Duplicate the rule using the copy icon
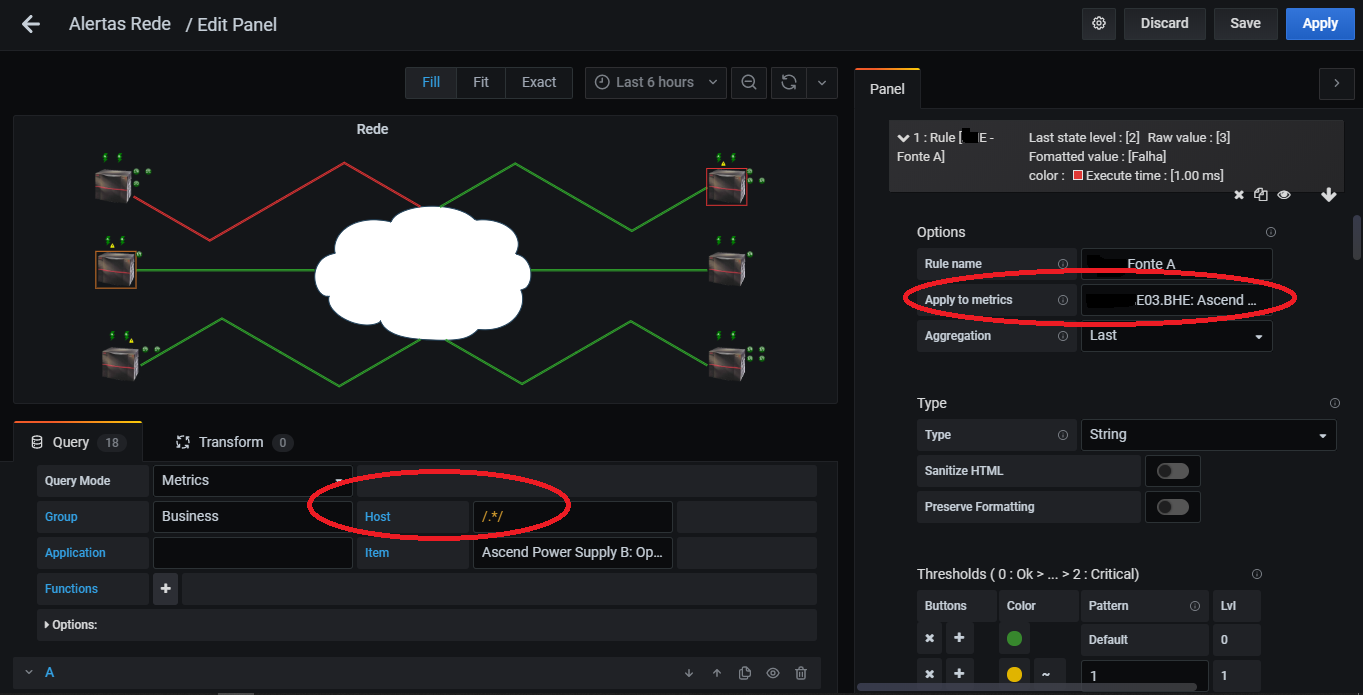 (x=1261, y=194)
